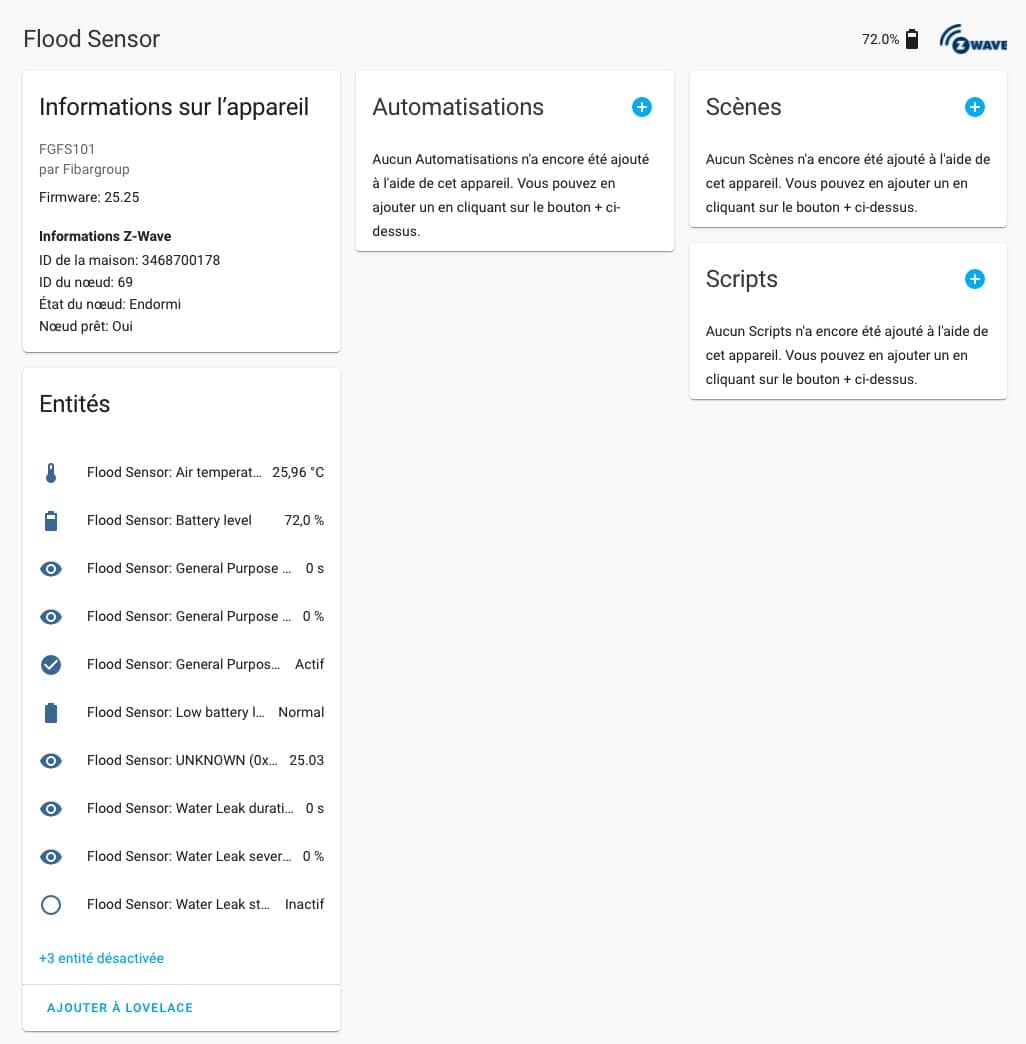Image resolution: width=1026 pixels, height=1044 pixels.
Task: Click the empty circle for Water Leak status
Action: [51, 904]
